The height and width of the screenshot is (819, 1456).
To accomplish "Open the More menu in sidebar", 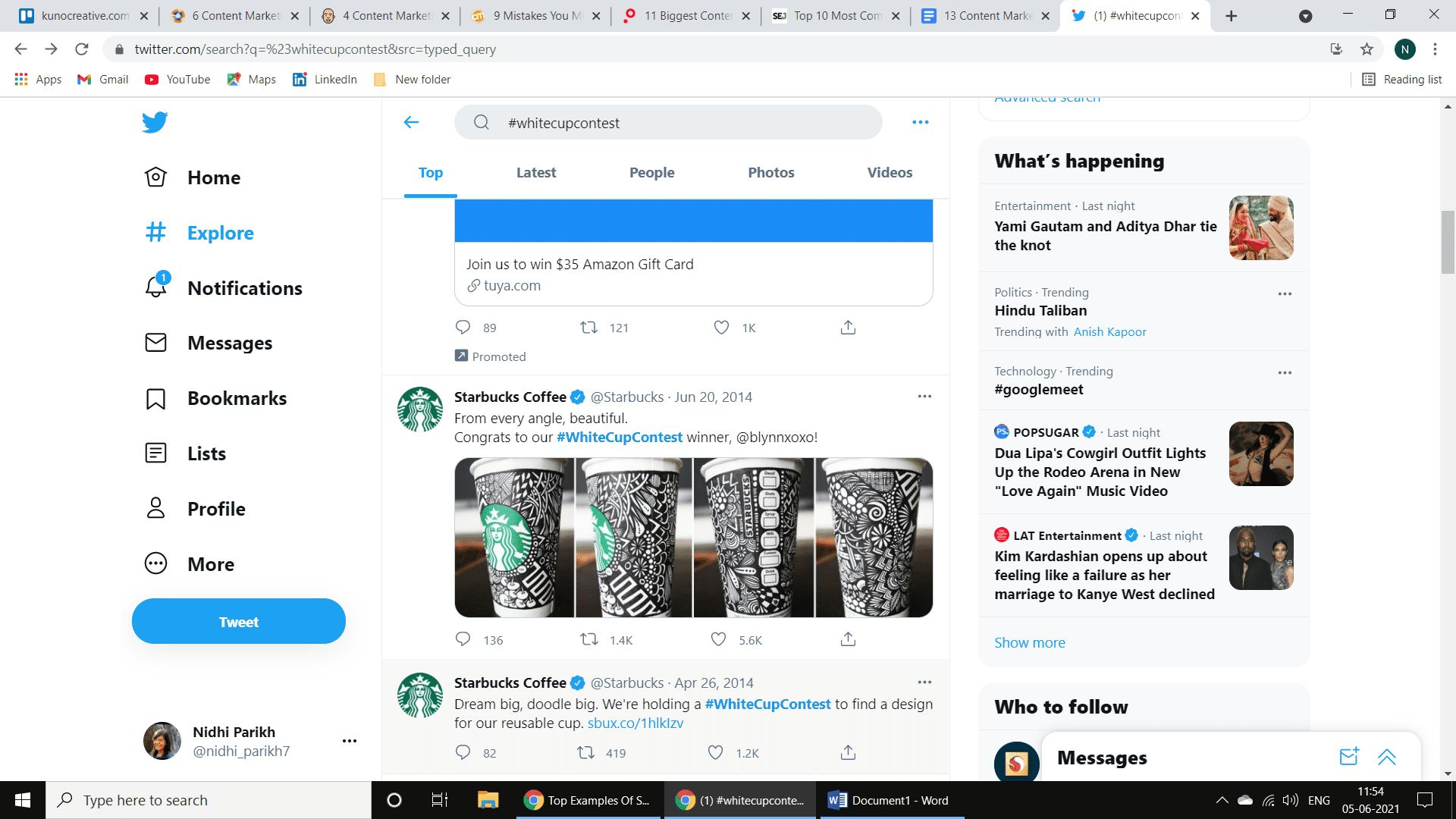I will (190, 564).
